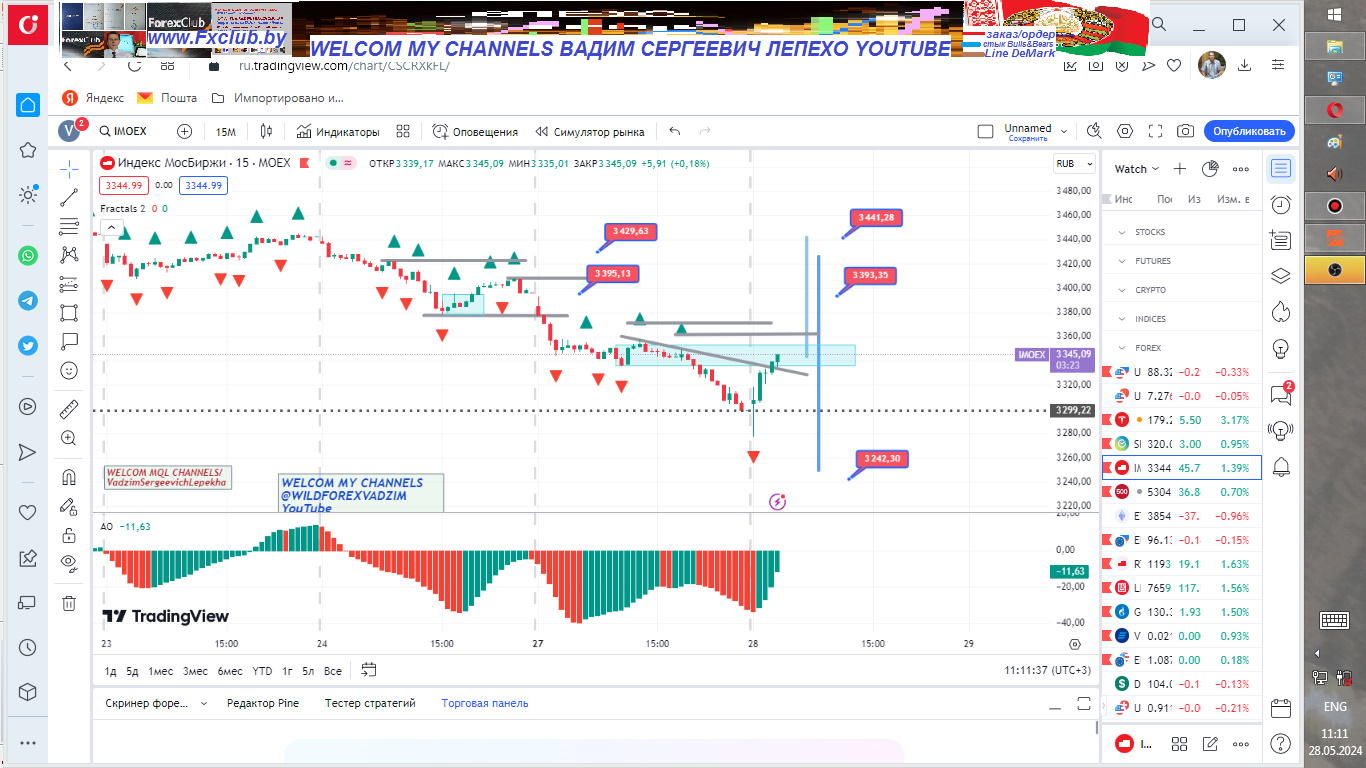
Task: Select the crosshair cursor tool
Action: (69, 168)
